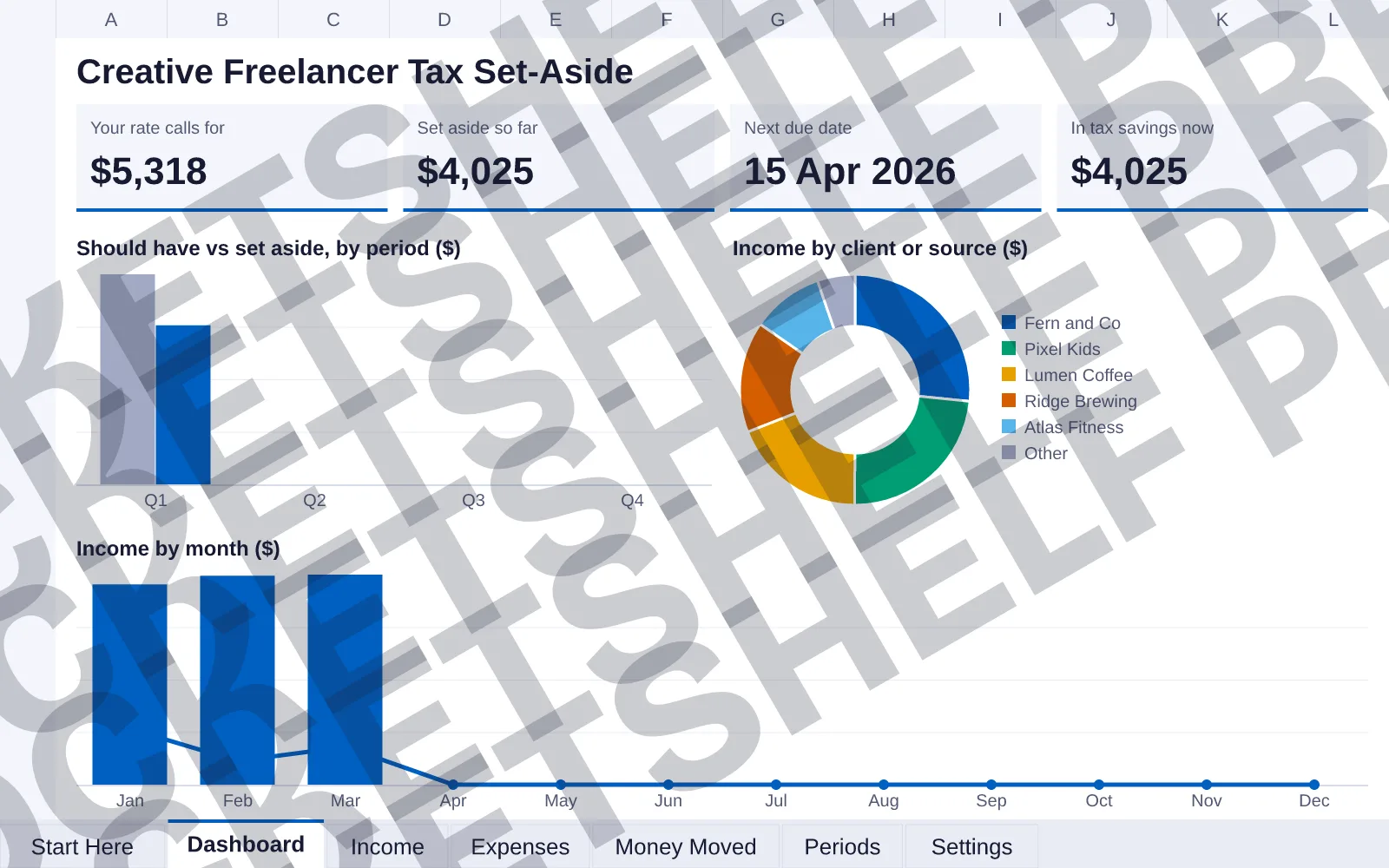Click the Q4 axis label
This screenshot has width=1389, height=868.
point(632,500)
